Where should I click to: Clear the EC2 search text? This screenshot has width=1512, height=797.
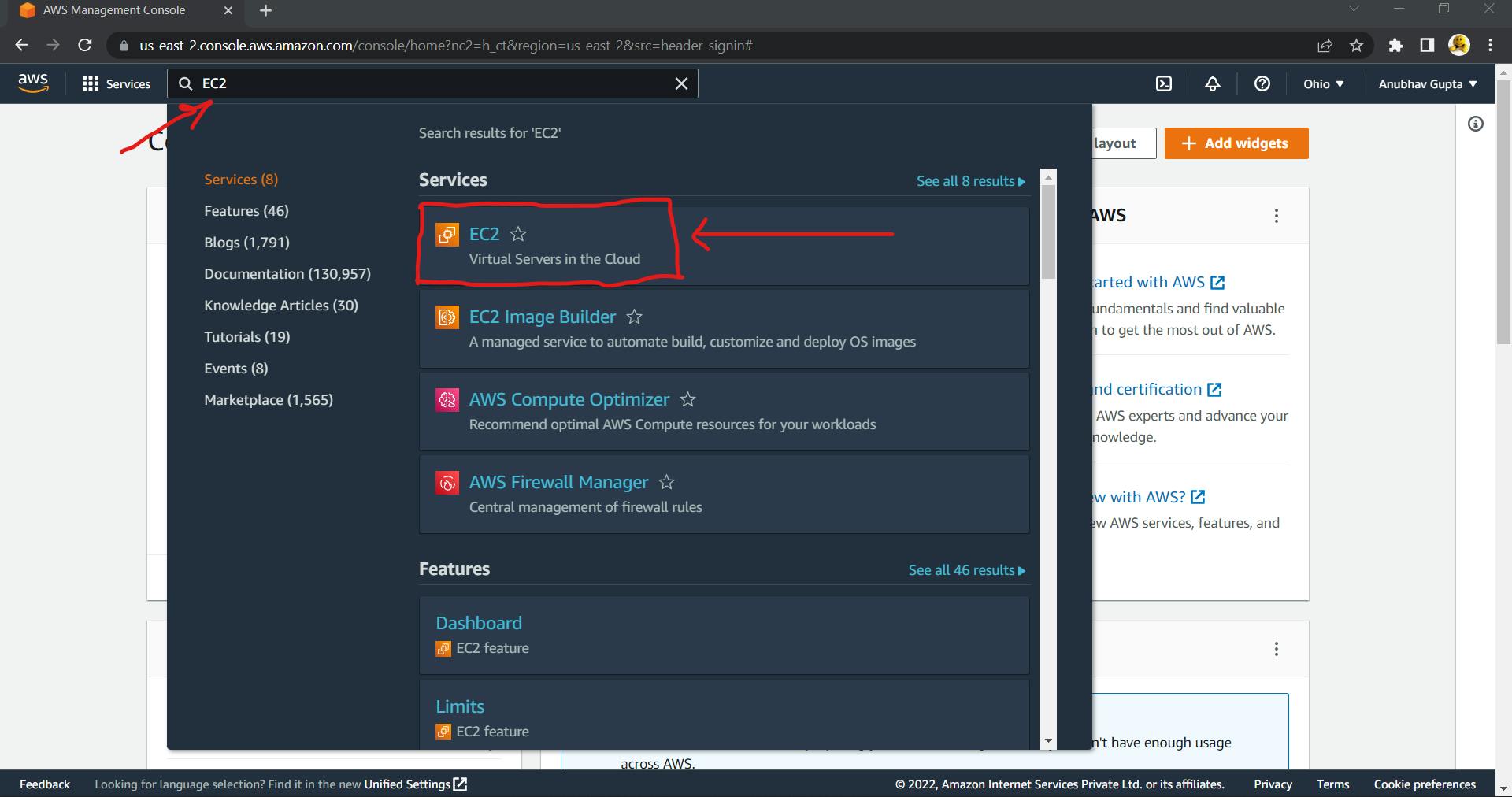pos(681,83)
